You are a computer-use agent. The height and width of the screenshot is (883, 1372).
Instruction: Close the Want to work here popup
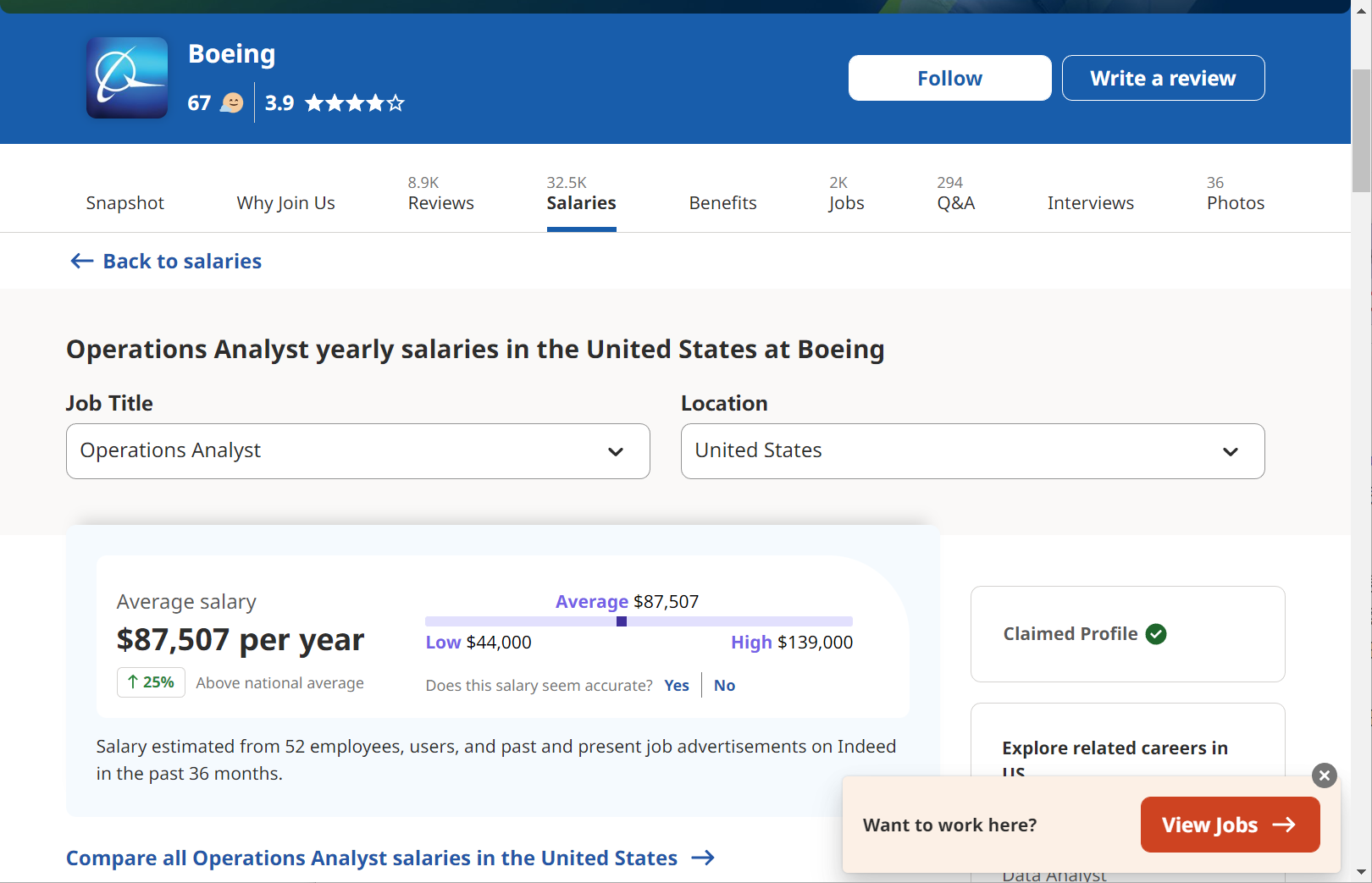click(x=1325, y=775)
